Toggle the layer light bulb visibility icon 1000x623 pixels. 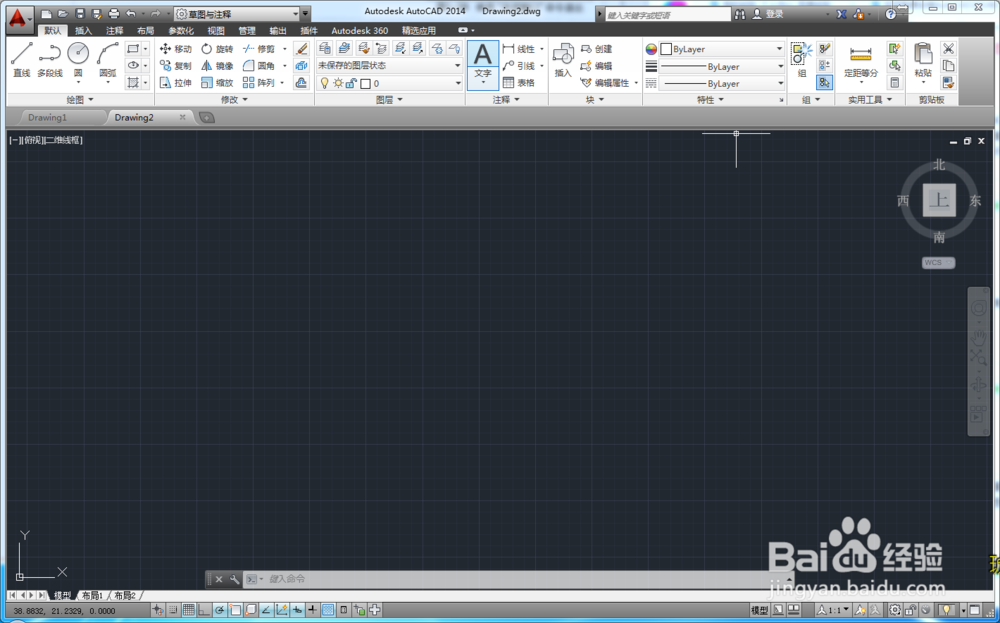324,81
